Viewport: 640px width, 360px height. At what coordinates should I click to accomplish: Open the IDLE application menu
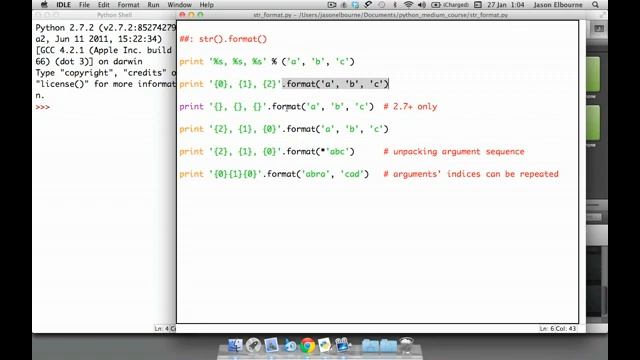pyautogui.click(x=63, y=5)
